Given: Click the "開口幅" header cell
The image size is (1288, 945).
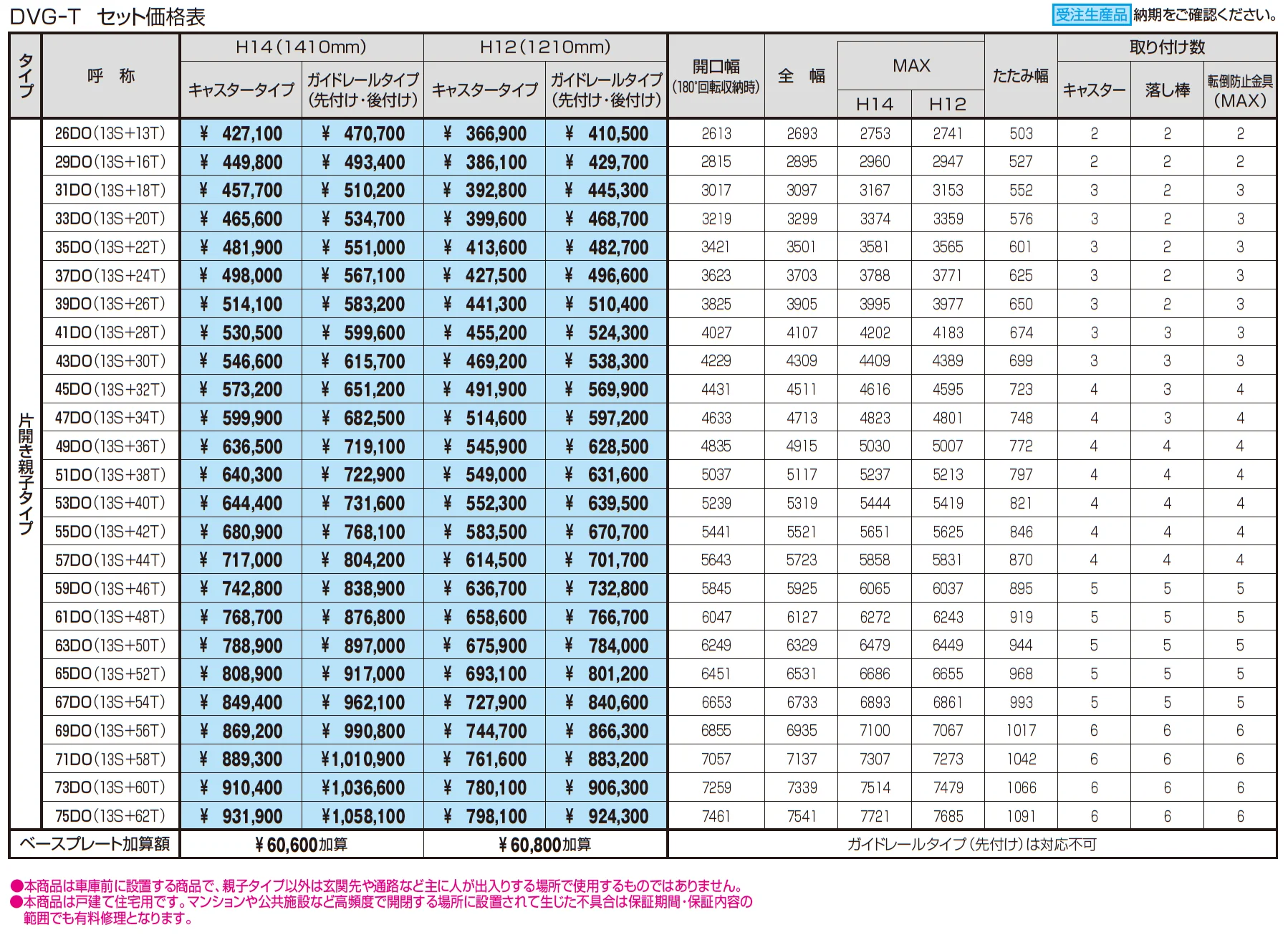Looking at the screenshot, I should point(716,76).
